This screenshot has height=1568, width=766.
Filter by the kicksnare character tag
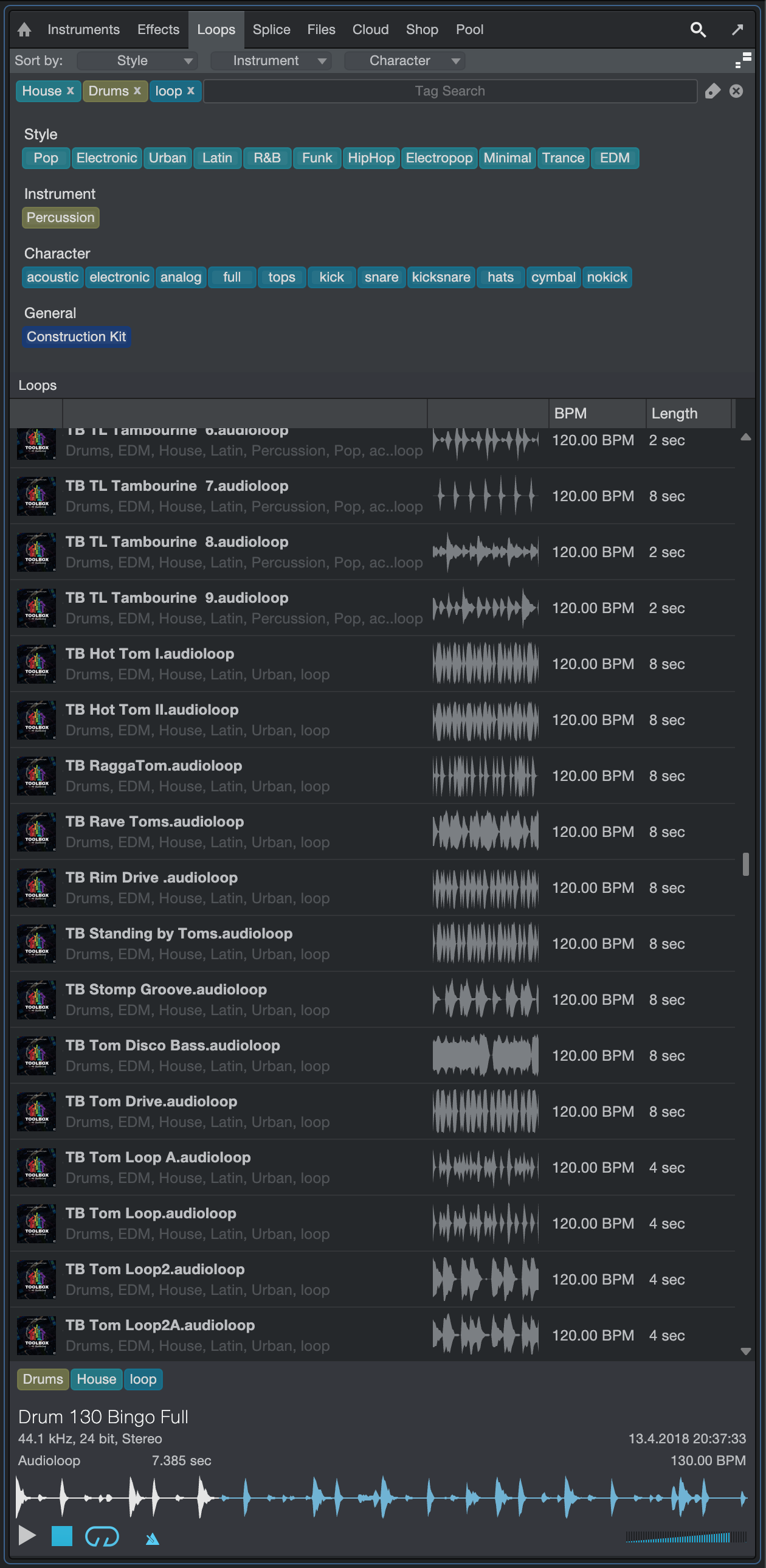click(441, 277)
